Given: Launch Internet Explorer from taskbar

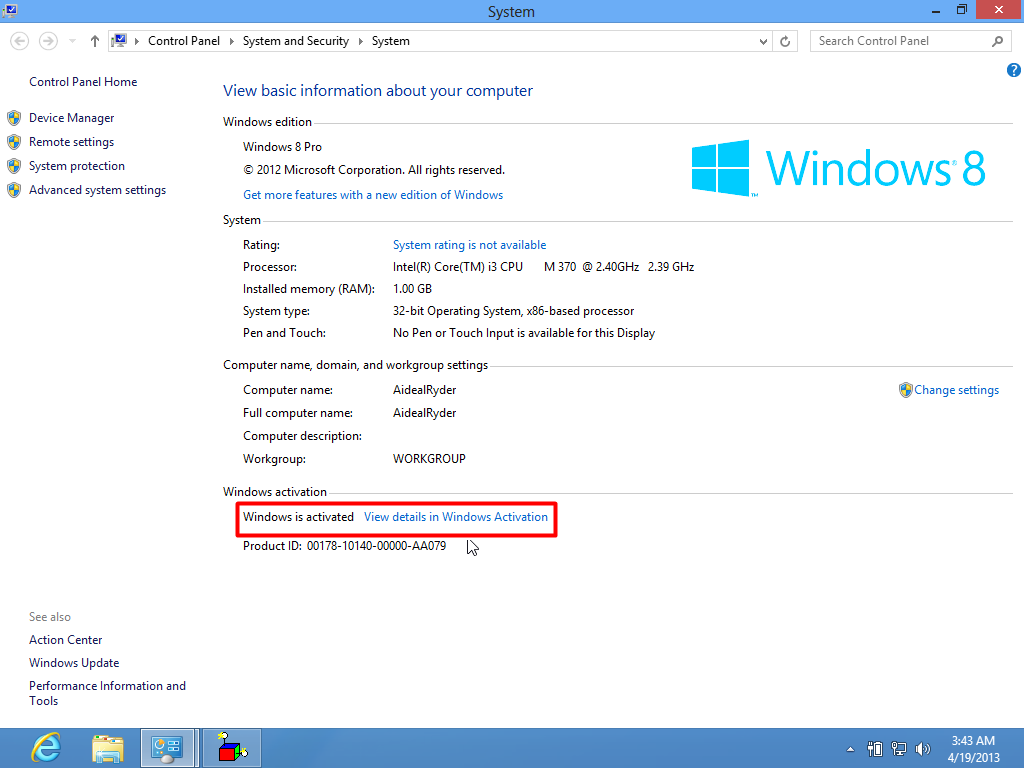Looking at the screenshot, I should point(46,748).
